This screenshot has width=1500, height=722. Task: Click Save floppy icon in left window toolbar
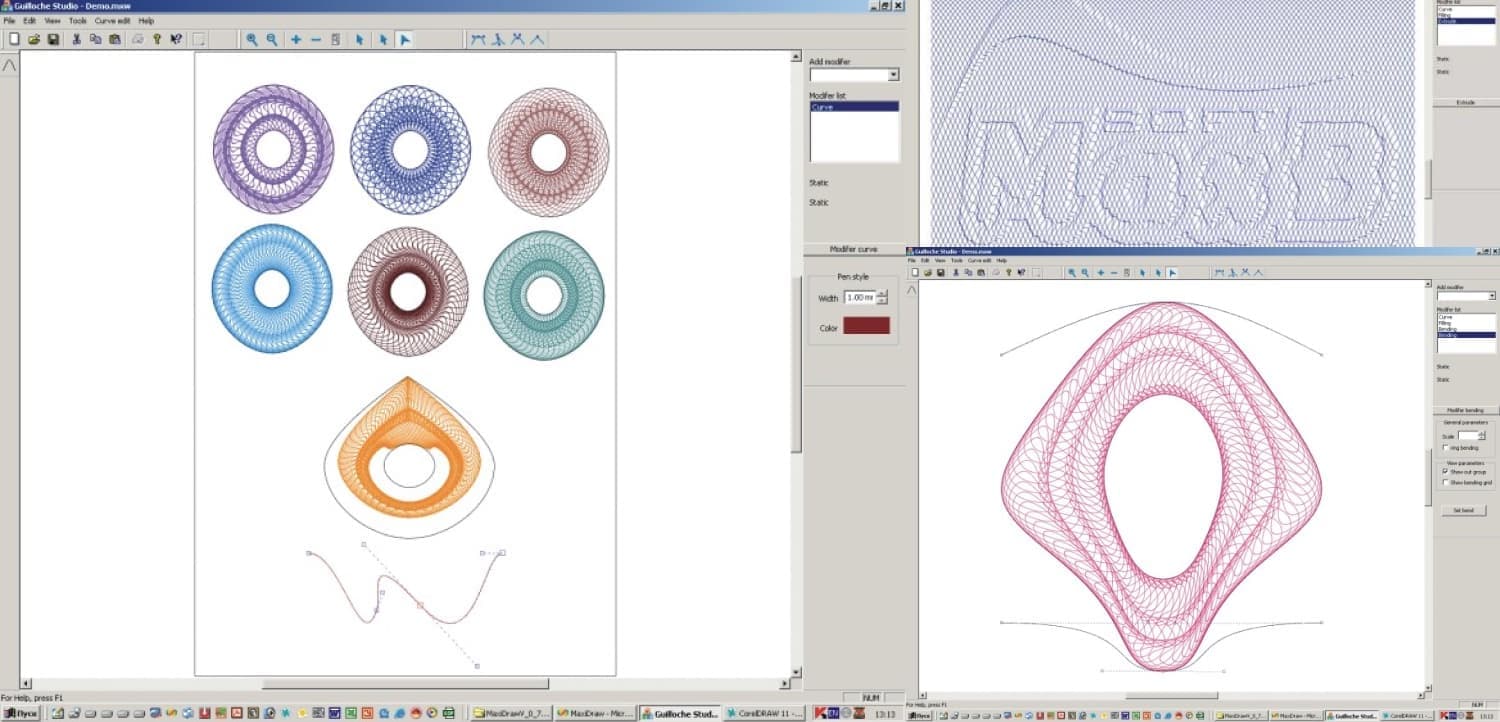[53, 39]
